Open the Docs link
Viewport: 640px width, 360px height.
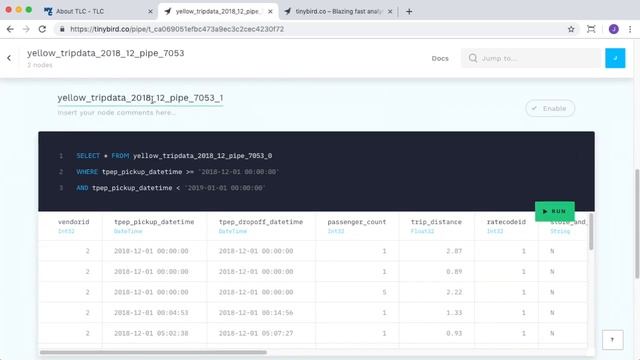point(440,58)
